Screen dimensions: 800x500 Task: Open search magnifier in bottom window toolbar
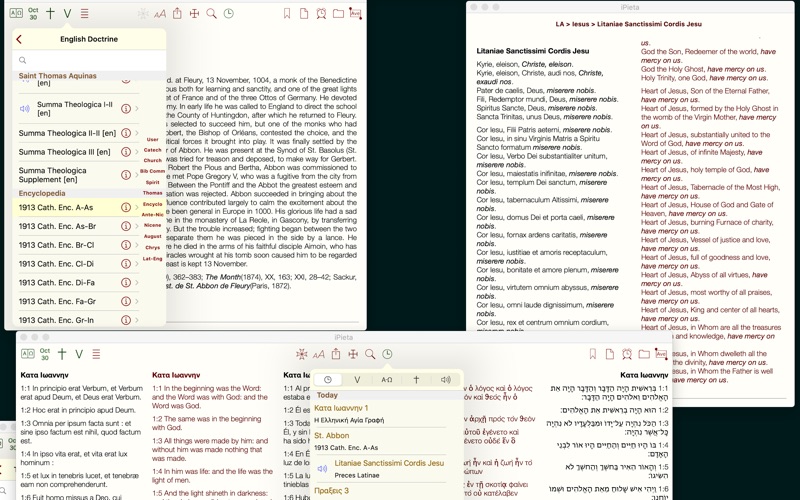click(370, 354)
